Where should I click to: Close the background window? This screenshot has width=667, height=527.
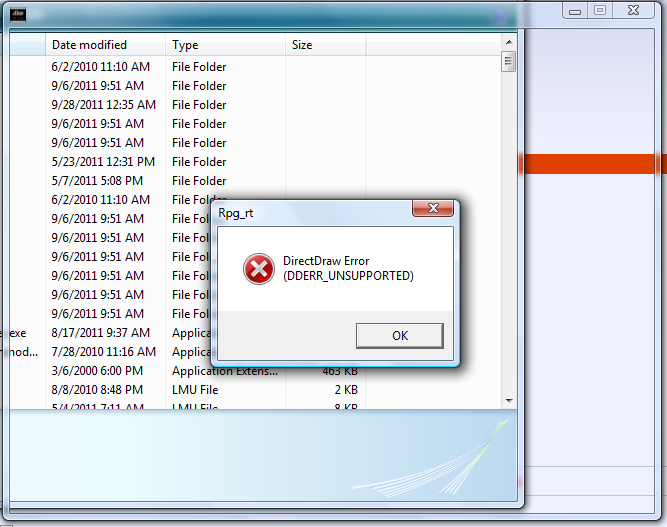(x=633, y=11)
